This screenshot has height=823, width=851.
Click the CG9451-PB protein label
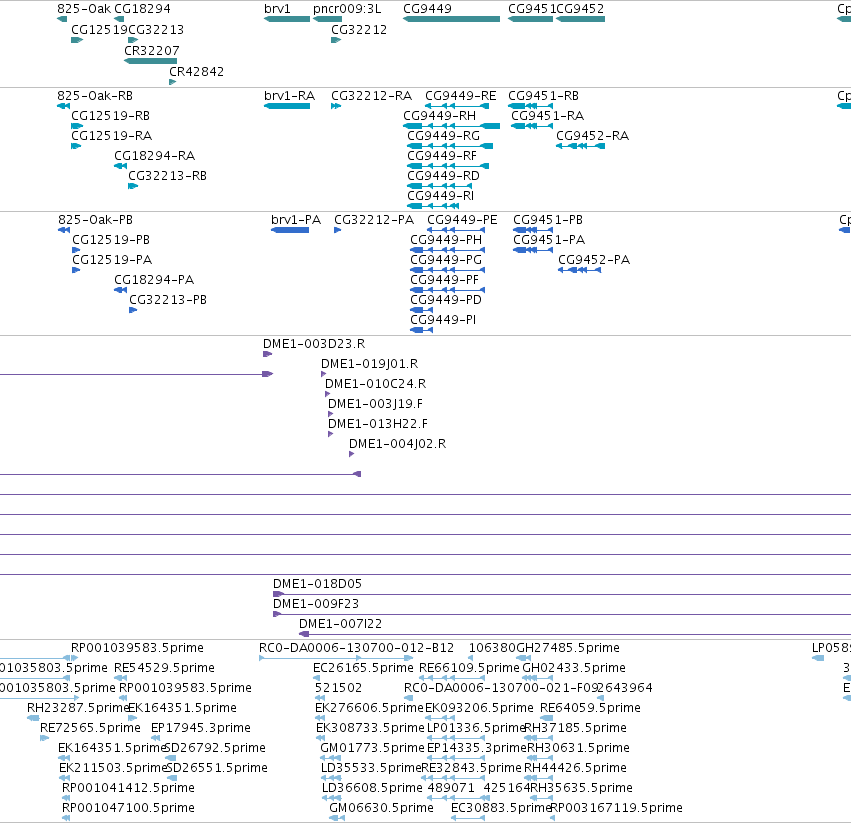[548, 220]
